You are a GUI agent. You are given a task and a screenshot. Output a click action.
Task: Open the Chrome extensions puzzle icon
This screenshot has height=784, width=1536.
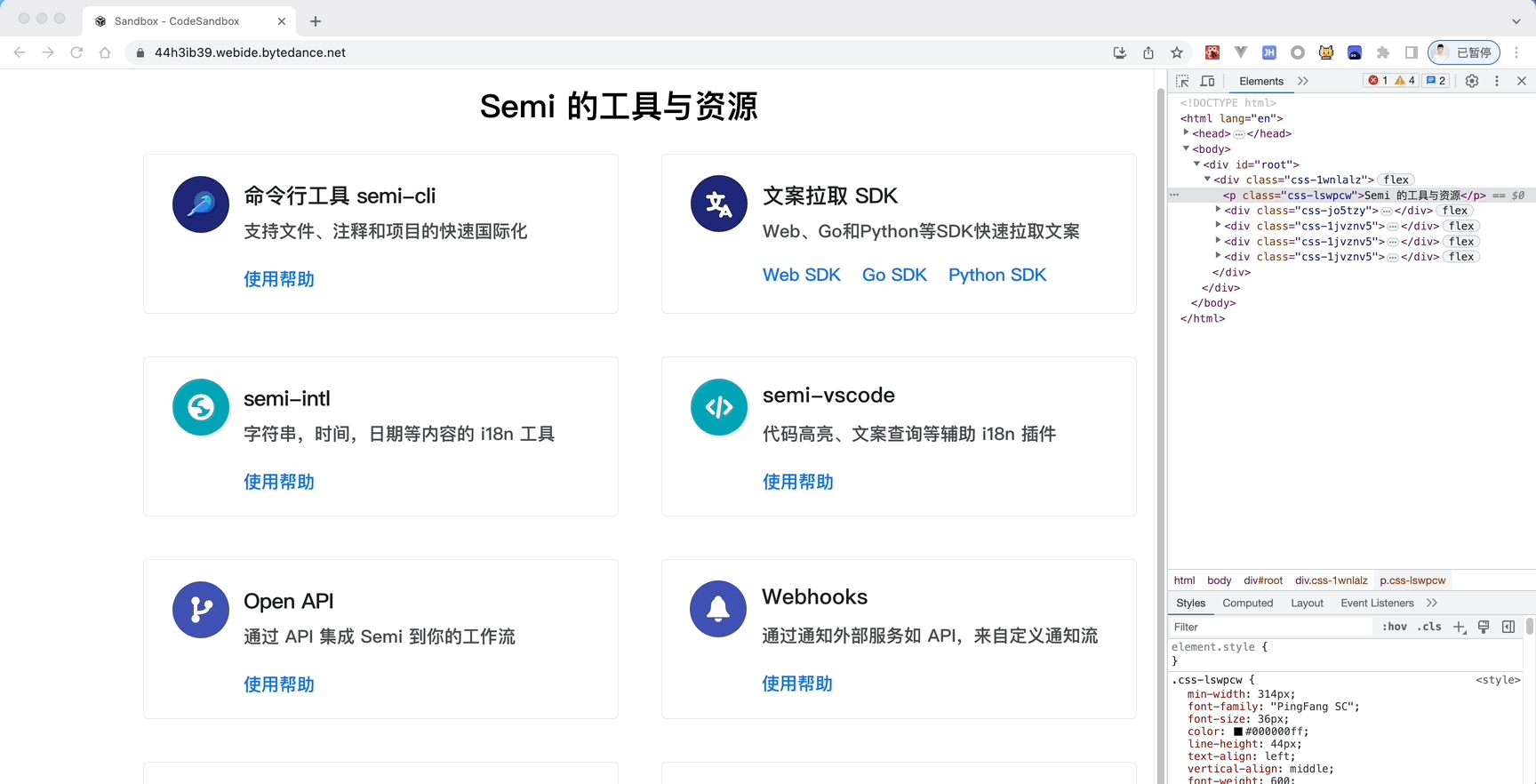pyautogui.click(x=1383, y=52)
